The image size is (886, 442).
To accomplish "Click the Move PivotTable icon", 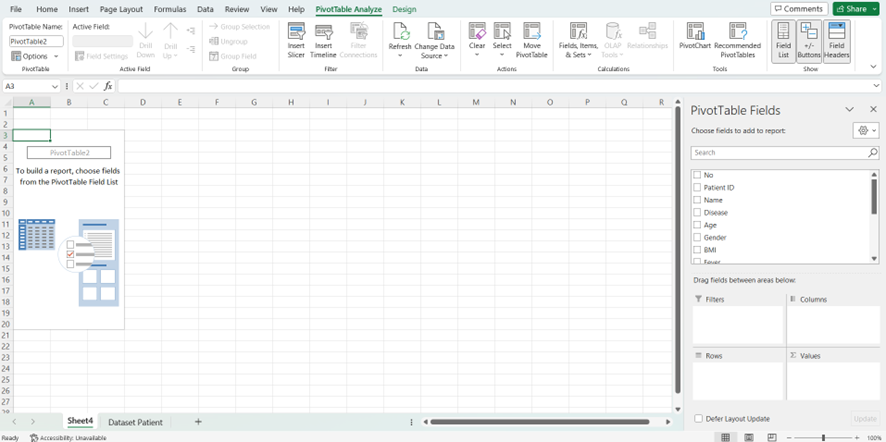I will tap(532, 32).
